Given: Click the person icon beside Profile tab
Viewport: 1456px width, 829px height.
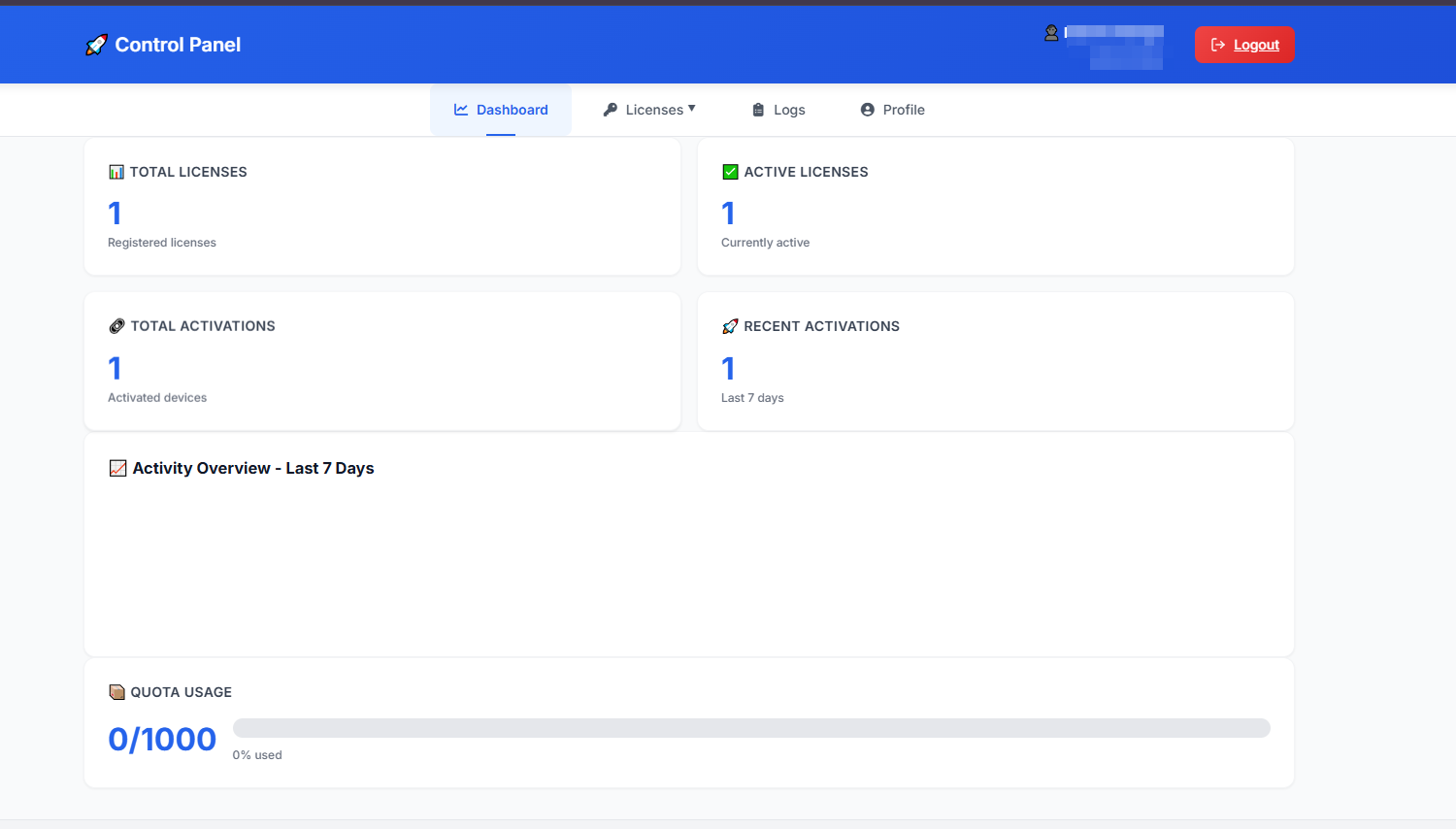Looking at the screenshot, I should point(867,110).
